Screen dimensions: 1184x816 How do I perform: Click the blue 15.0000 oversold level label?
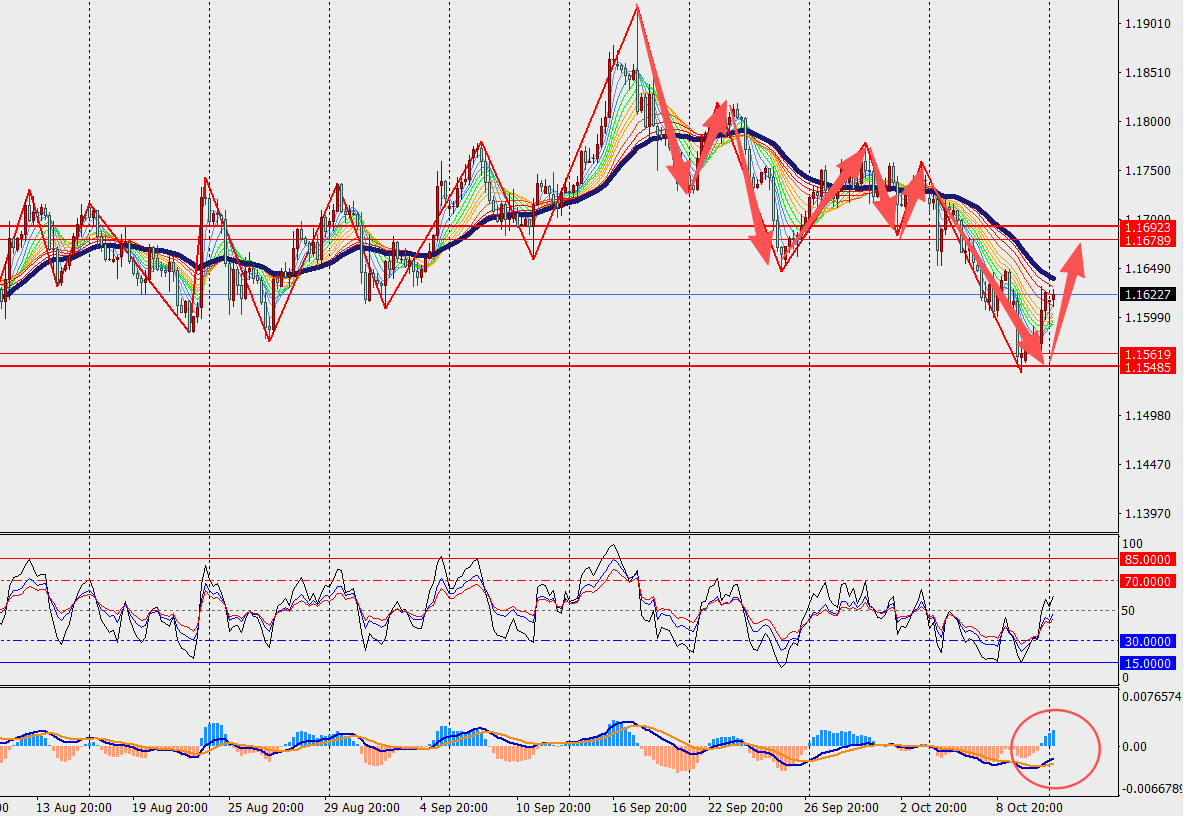point(1147,663)
